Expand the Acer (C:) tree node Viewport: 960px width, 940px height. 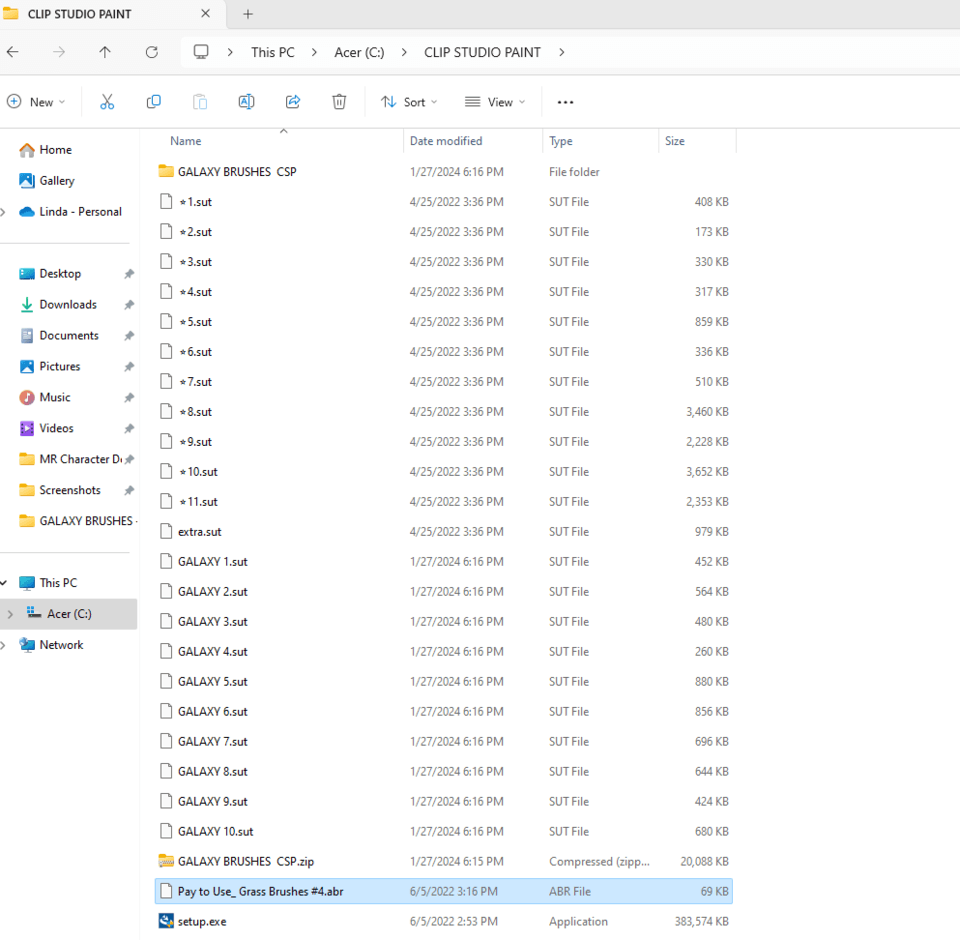[x=10, y=614]
